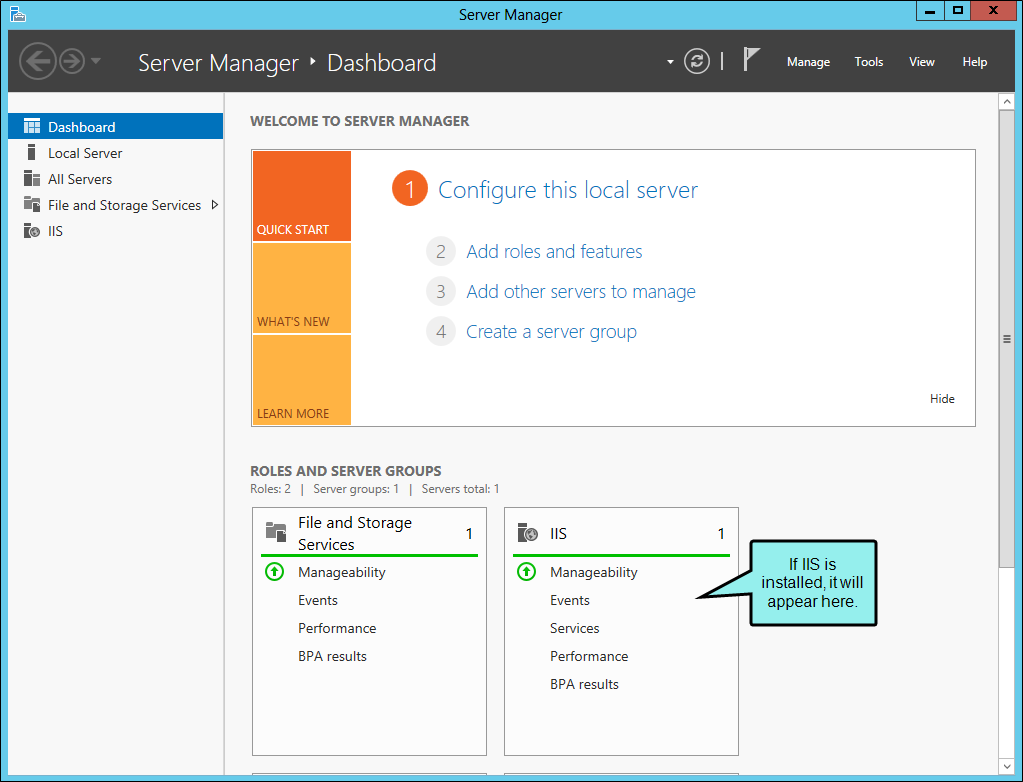Click the scrollbar down arrow

[x=1007, y=766]
